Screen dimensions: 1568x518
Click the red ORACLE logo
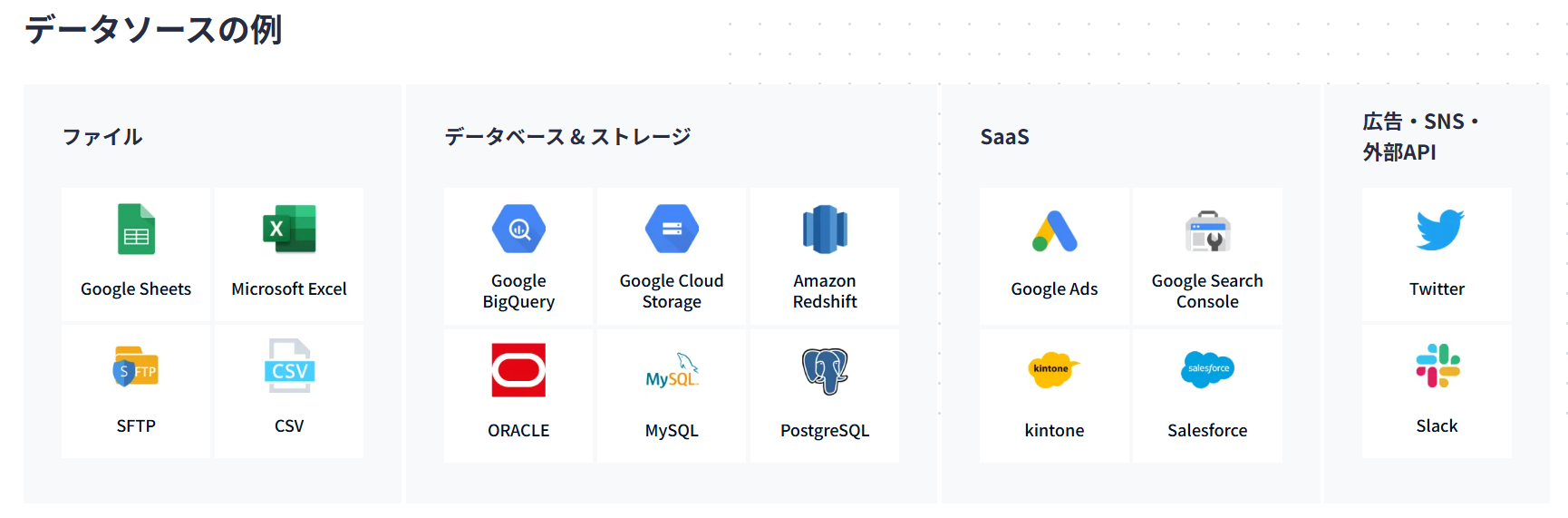pyautogui.click(x=518, y=370)
